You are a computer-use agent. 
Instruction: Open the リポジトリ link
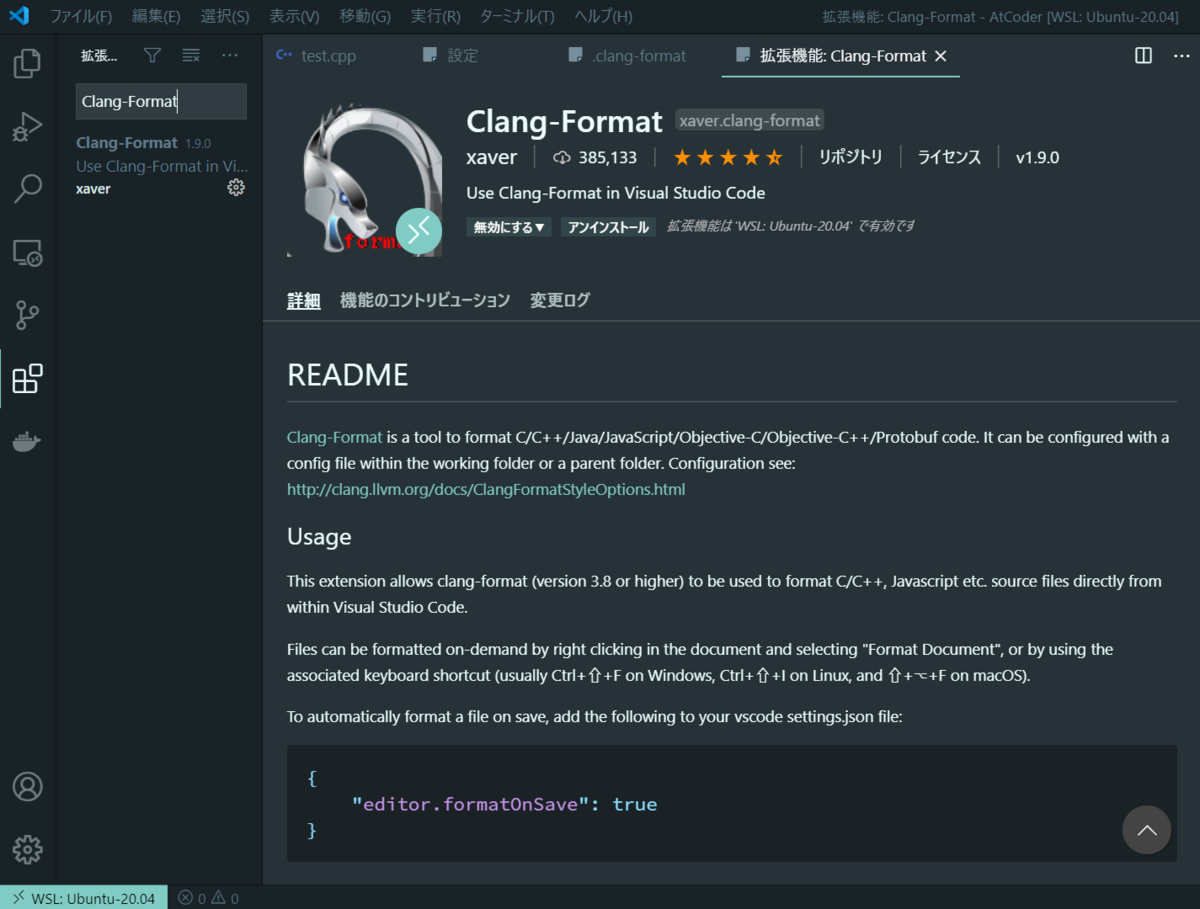point(851,157)
